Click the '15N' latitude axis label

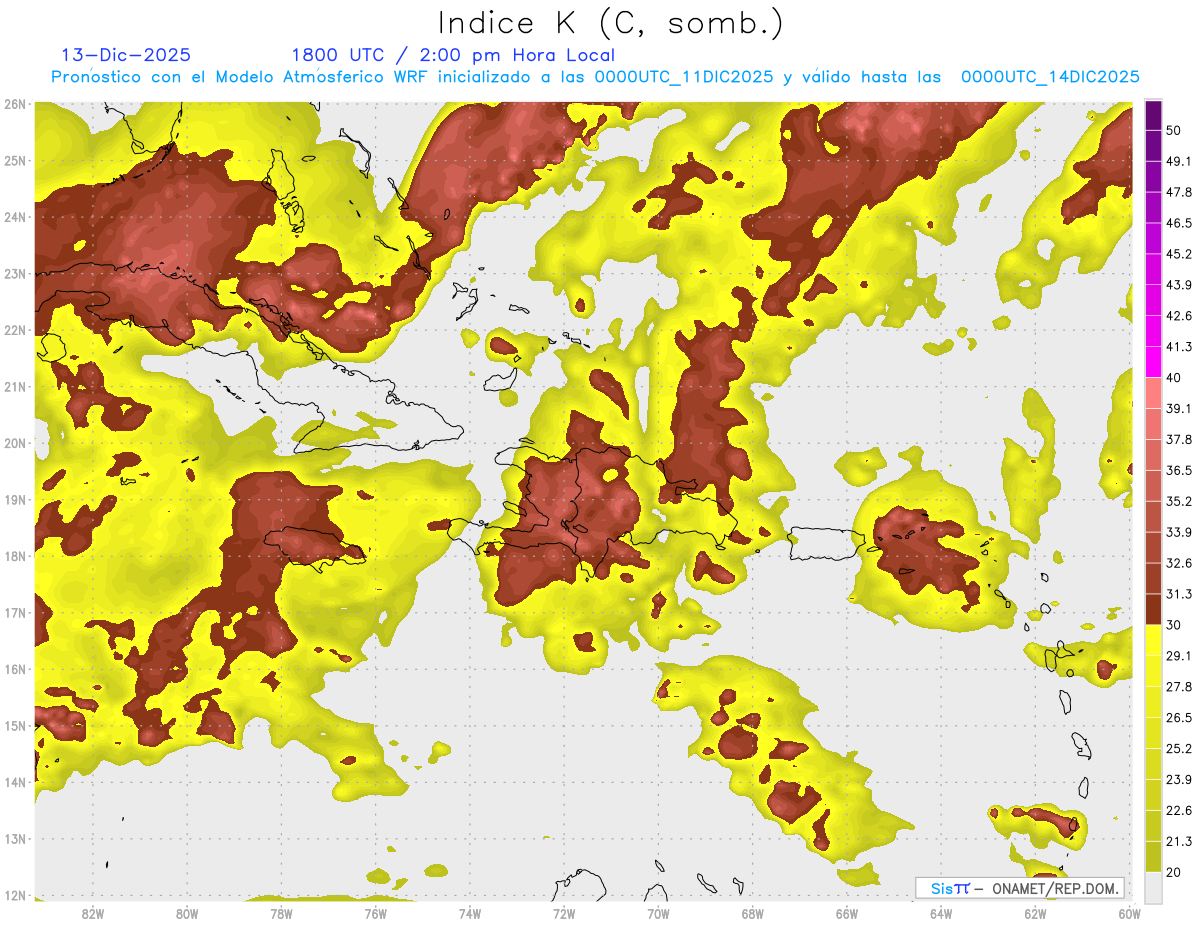[x=15, y=725]
